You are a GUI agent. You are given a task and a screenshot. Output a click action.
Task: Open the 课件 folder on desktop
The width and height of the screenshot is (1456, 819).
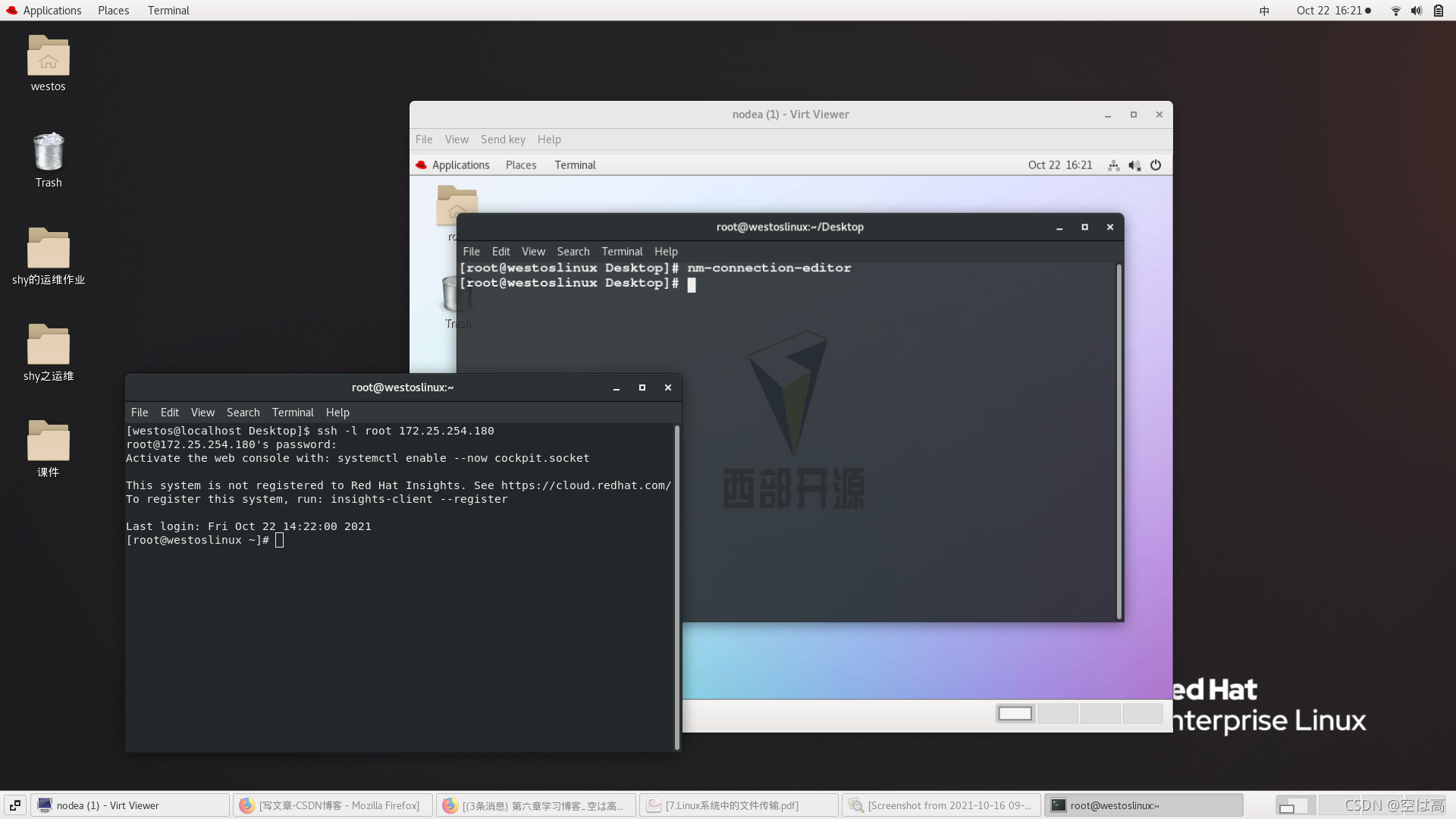click(x=48, y=442)
